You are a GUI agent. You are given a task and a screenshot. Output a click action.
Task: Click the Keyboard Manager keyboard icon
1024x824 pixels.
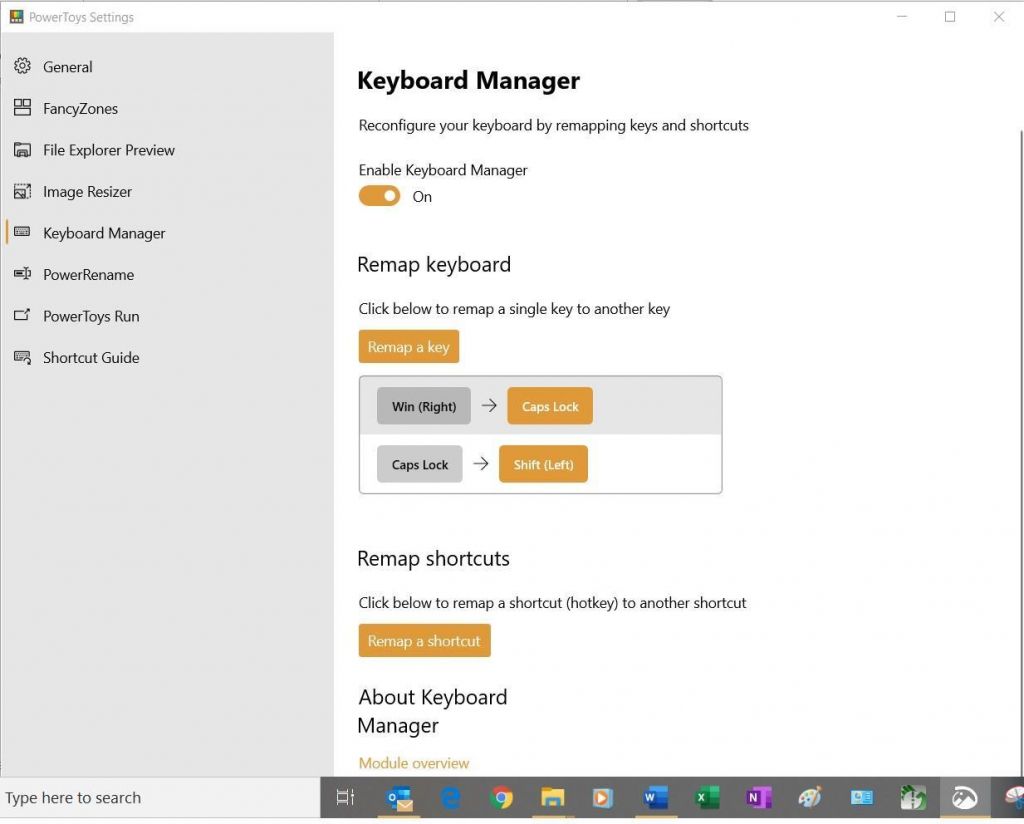point(22,233)
